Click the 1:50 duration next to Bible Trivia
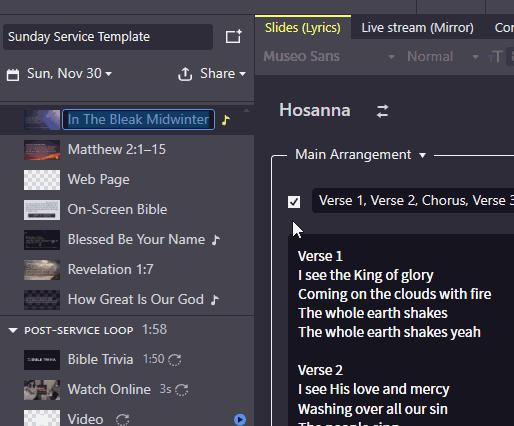 click(154, 359)
